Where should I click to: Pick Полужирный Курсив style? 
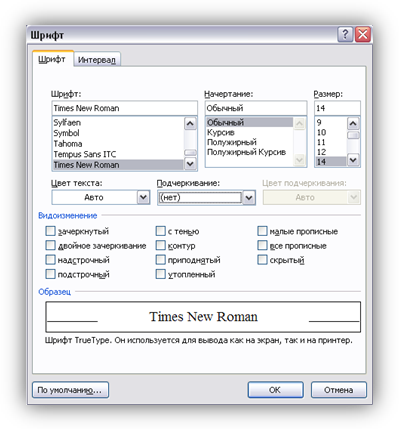coord(249,152)
